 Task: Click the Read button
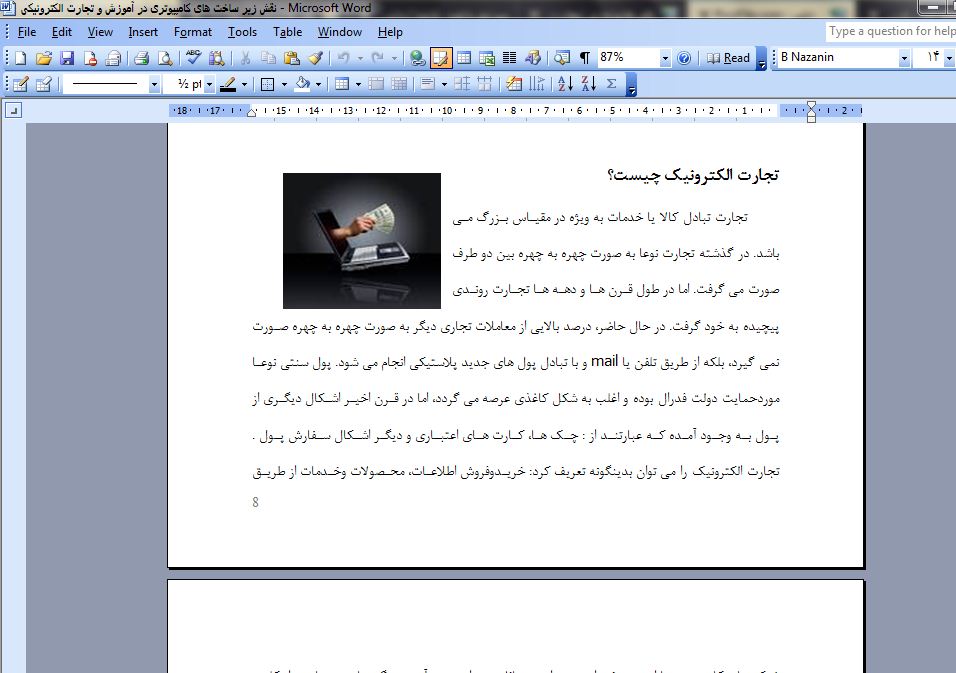tap(728, 58)
